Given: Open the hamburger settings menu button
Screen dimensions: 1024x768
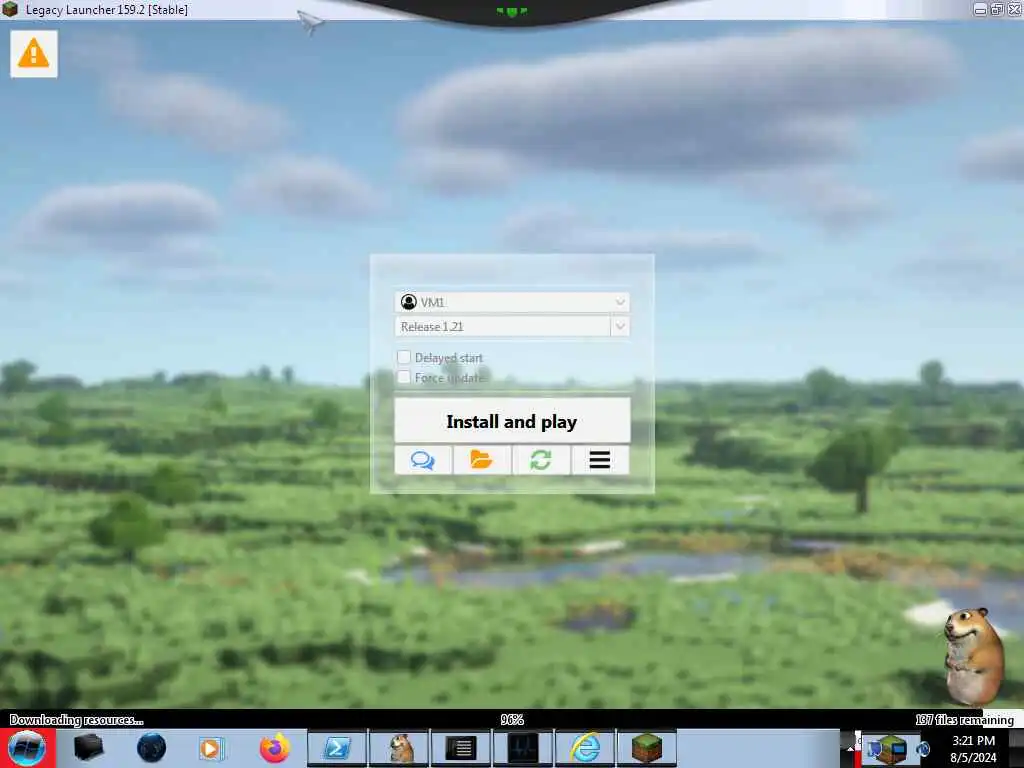Looking at the screenshot, I should tap(600, 460).
